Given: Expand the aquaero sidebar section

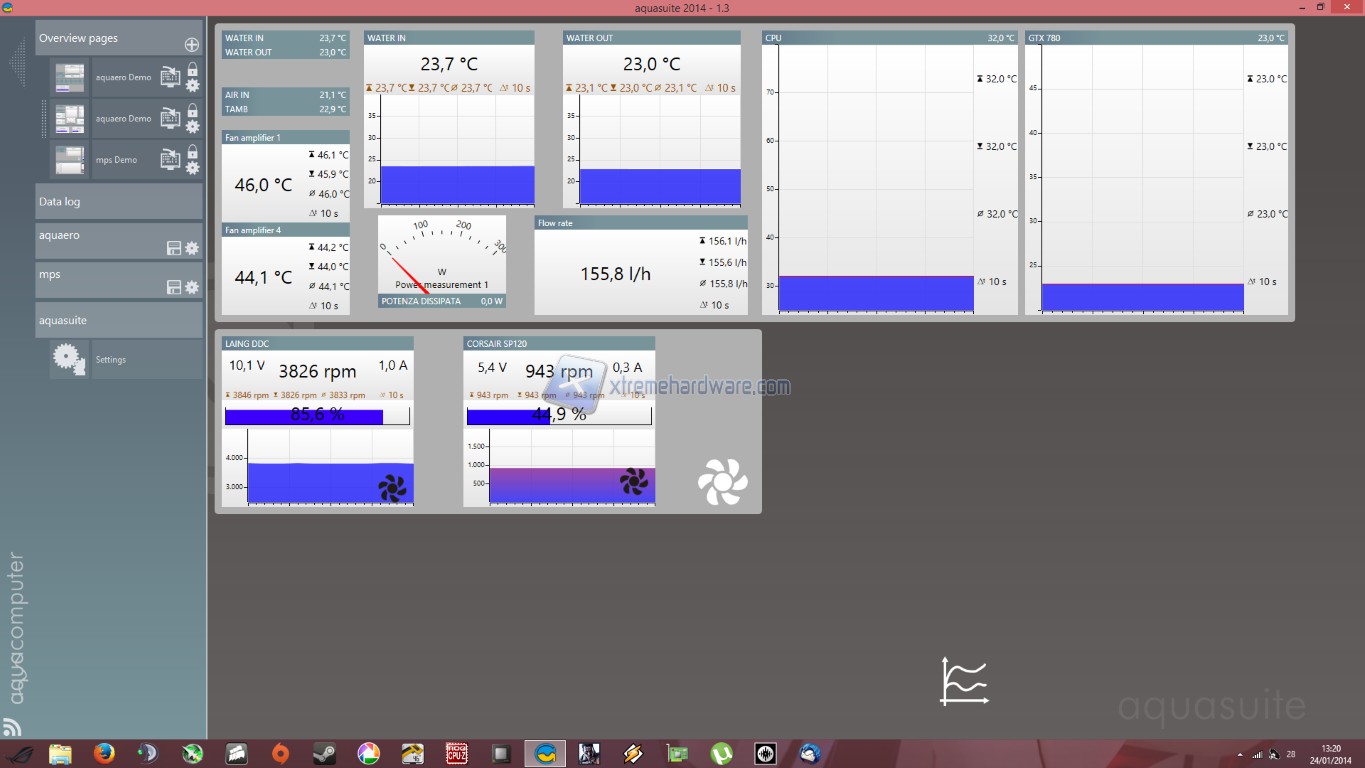Looking at the screenshot, I should click(60, 235).
